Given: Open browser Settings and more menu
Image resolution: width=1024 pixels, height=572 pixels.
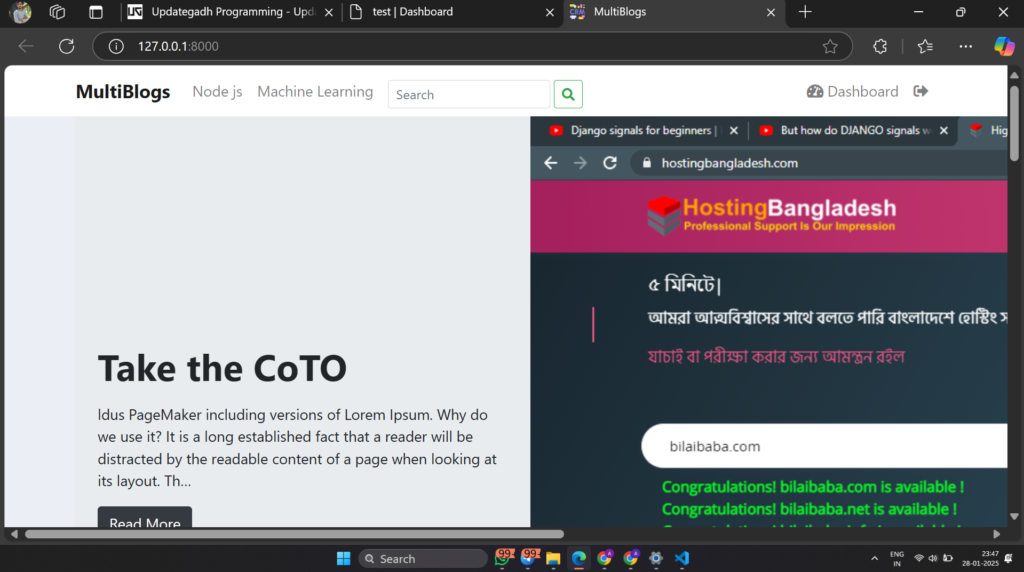Looking at the screenshot, I should tap(965, 46).
